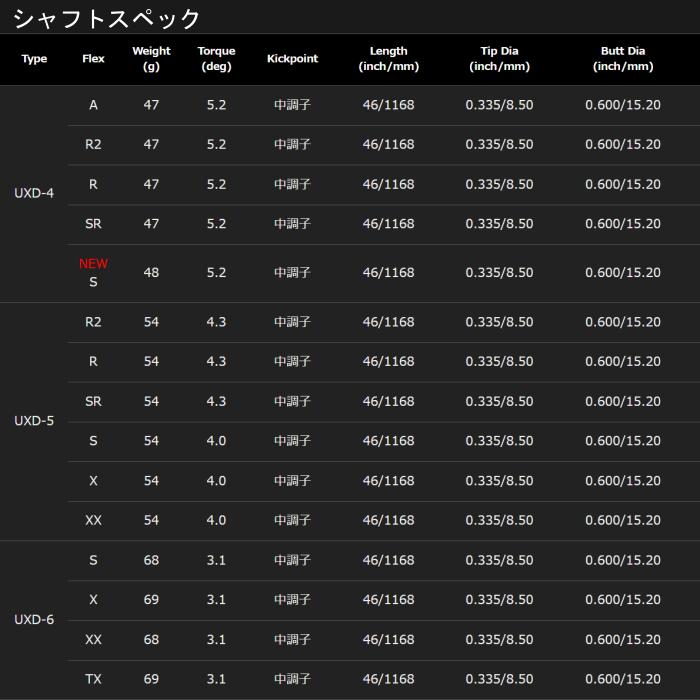Click the 48 weight value

[x=151, y=272]
